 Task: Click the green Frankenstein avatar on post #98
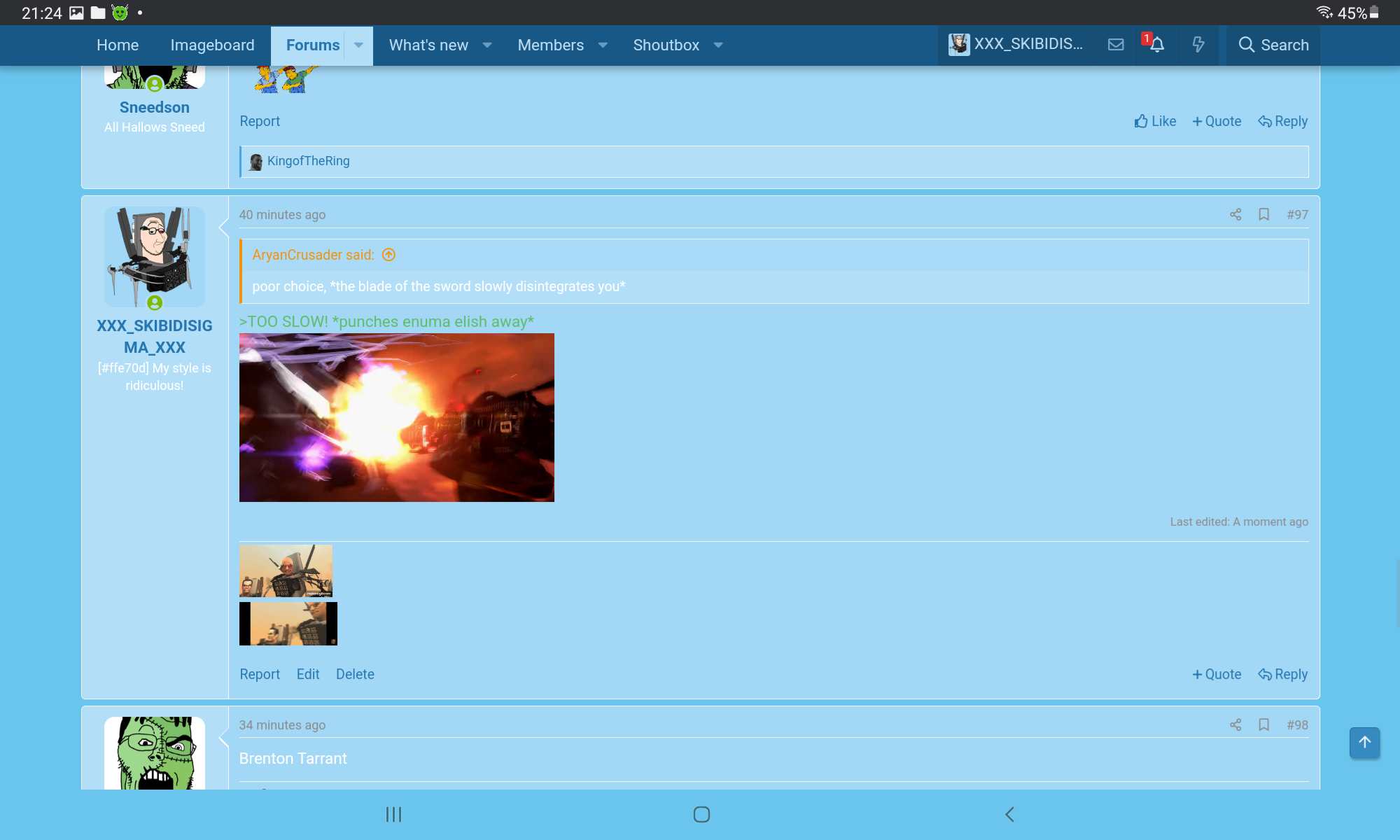[x=154, y=752]
